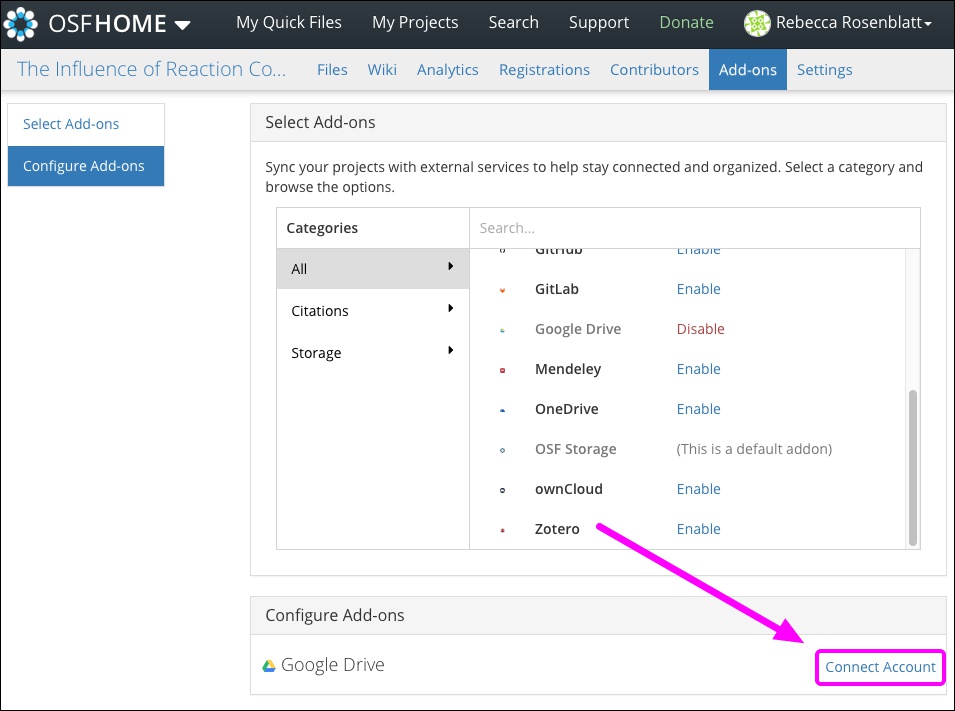Switch to the Analytics tab

(x=448, y=70)
